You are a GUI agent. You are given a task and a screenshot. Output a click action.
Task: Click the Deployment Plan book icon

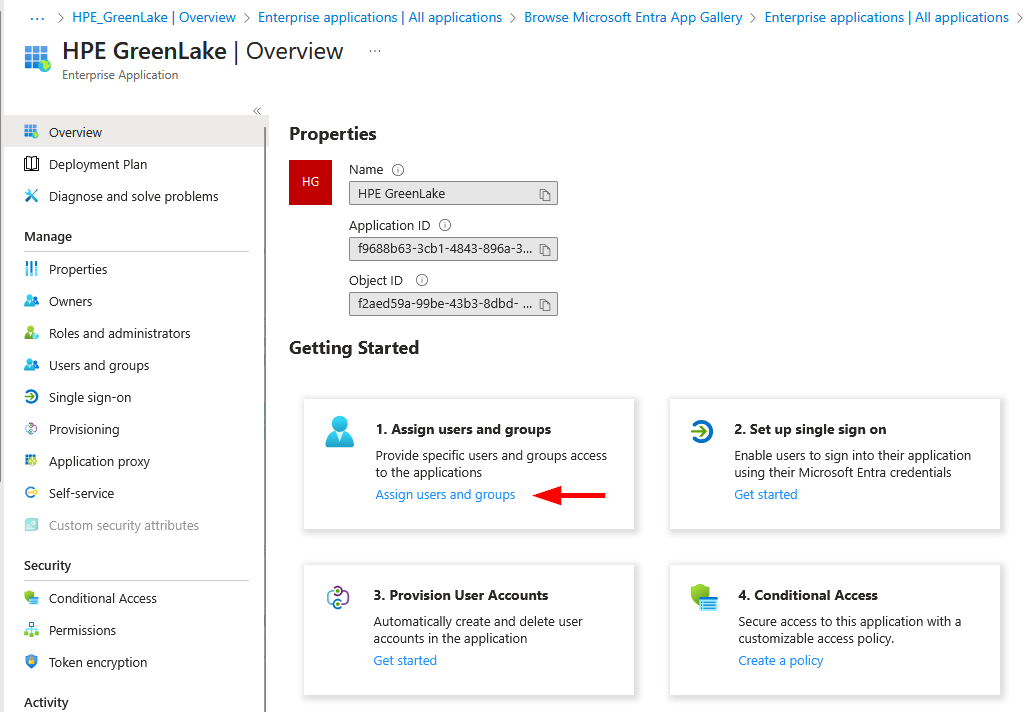coord(31,164)
